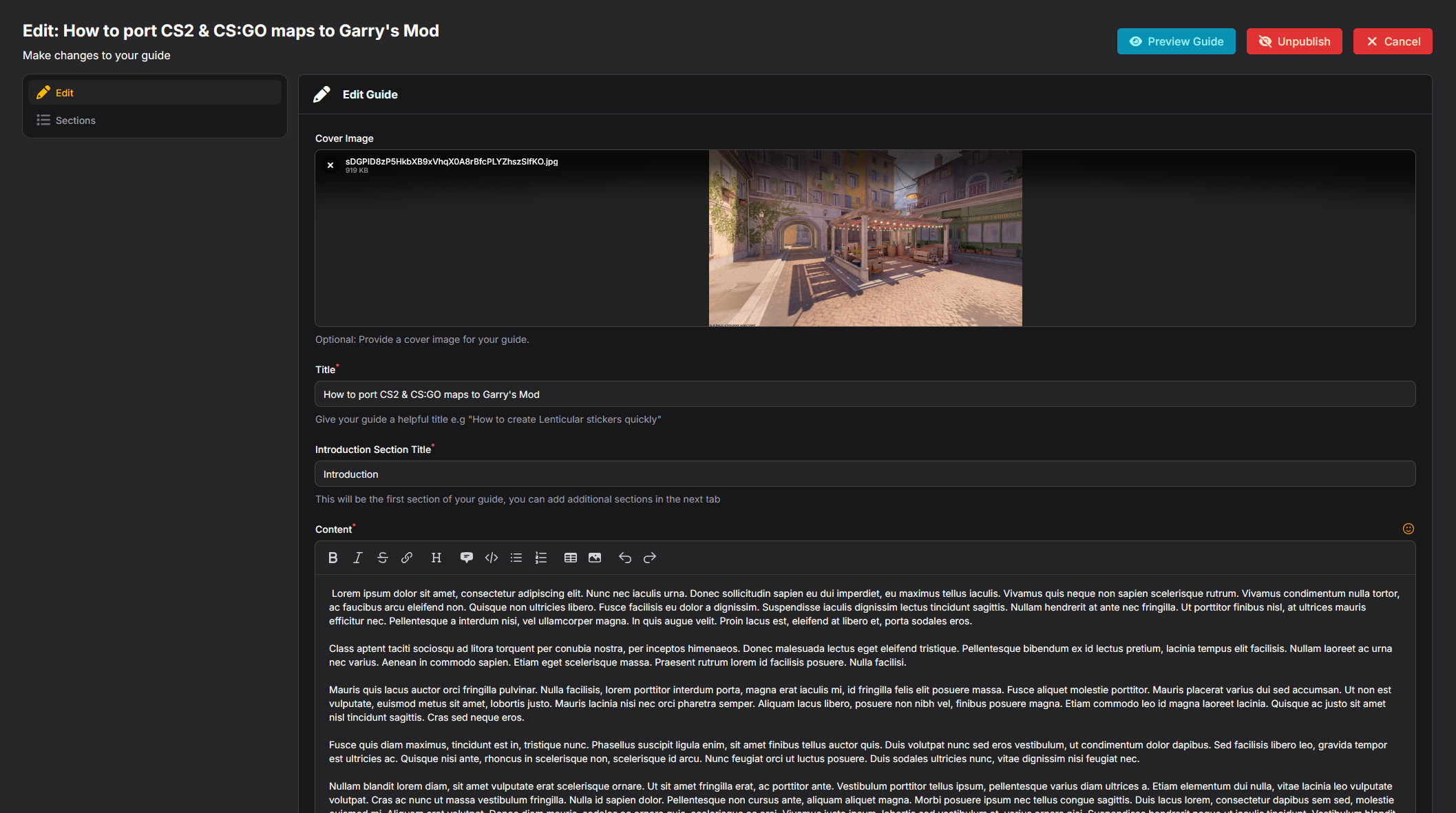Toggle bold formatting in content editor
Screen dimensions: 1456x813
coord(333,558)
